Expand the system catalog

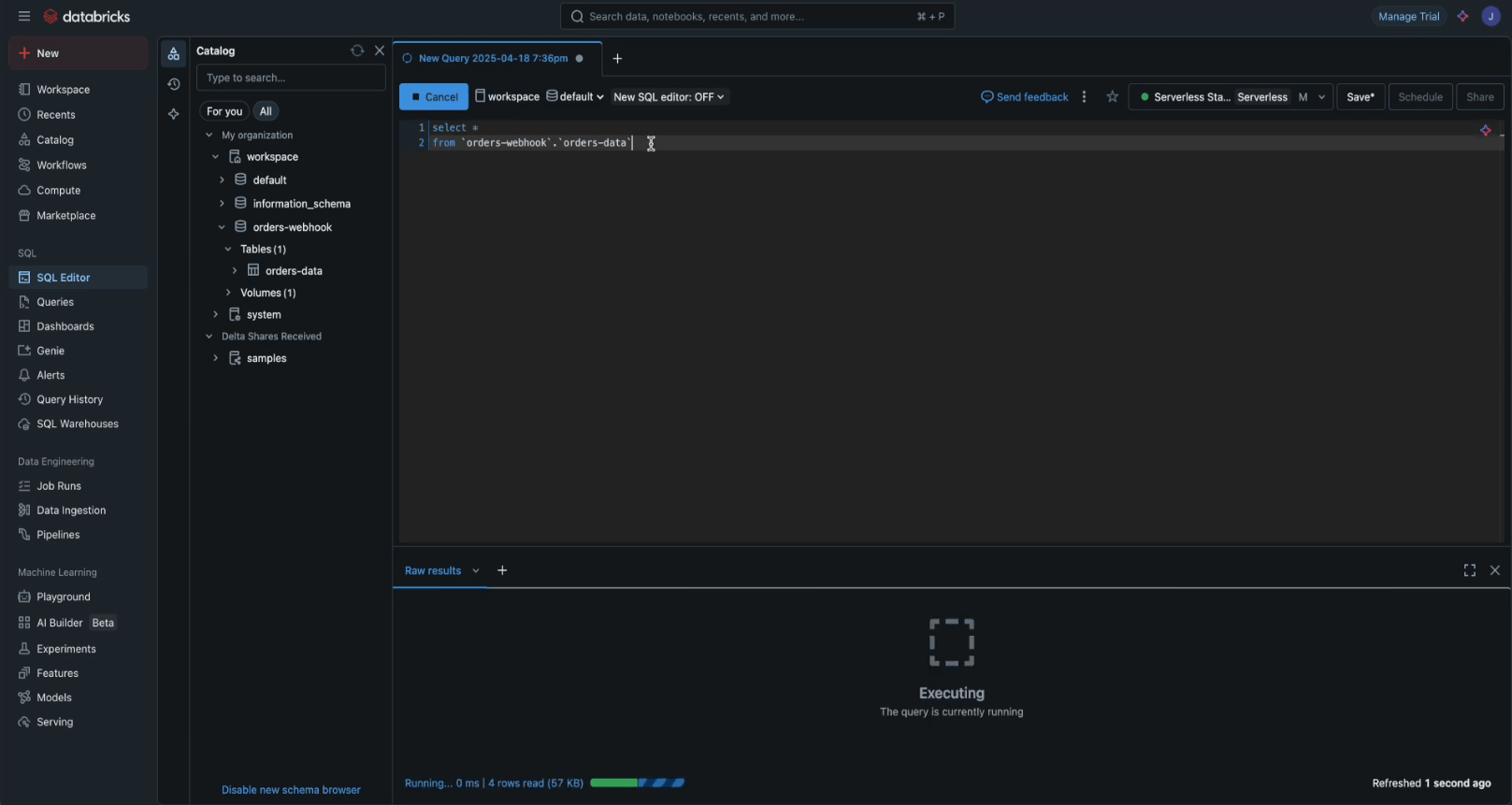pos(216,315)
